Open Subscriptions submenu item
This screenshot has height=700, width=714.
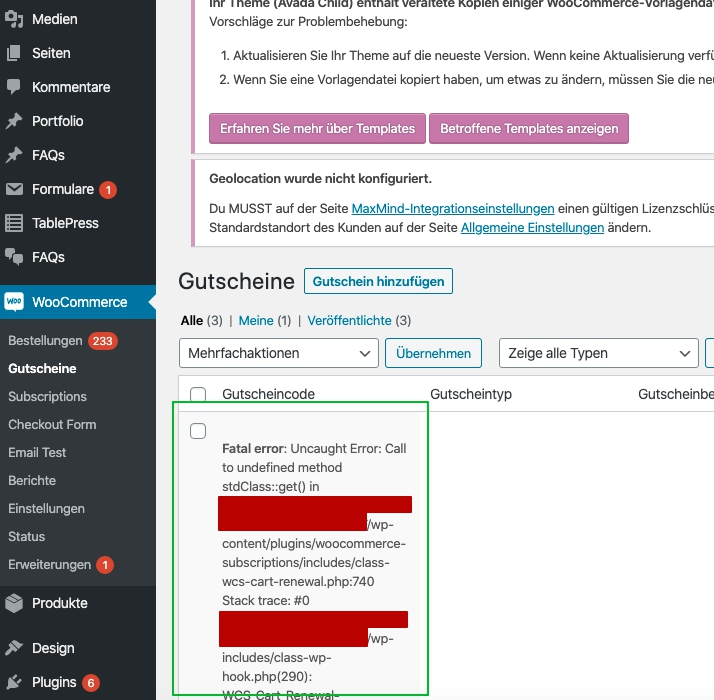click(x=47, y=397)
